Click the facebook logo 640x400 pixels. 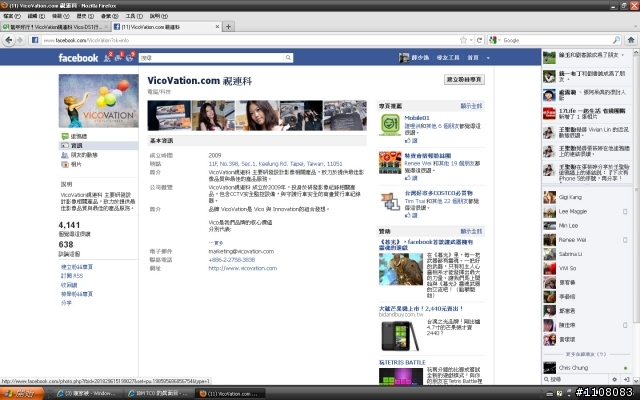[x=78, y=58]
